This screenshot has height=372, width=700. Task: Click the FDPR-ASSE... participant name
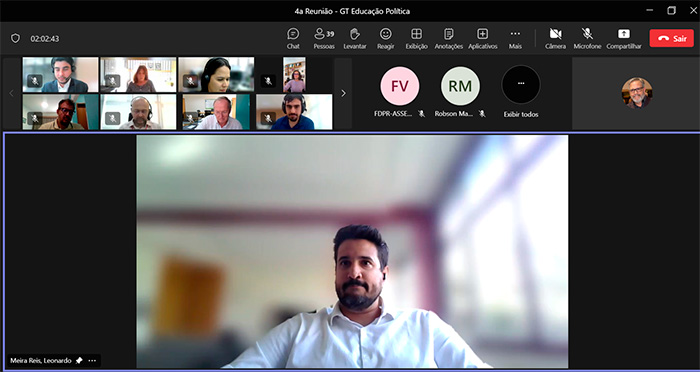pyautogui.click(x=393, y=114)
